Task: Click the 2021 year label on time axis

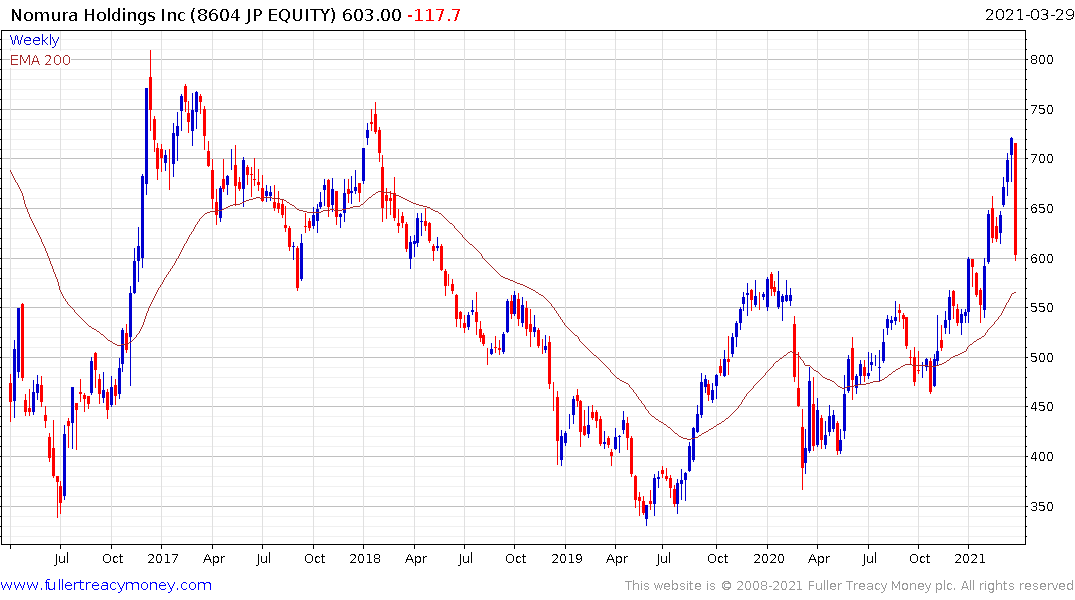Action: (x=969, y=558)
